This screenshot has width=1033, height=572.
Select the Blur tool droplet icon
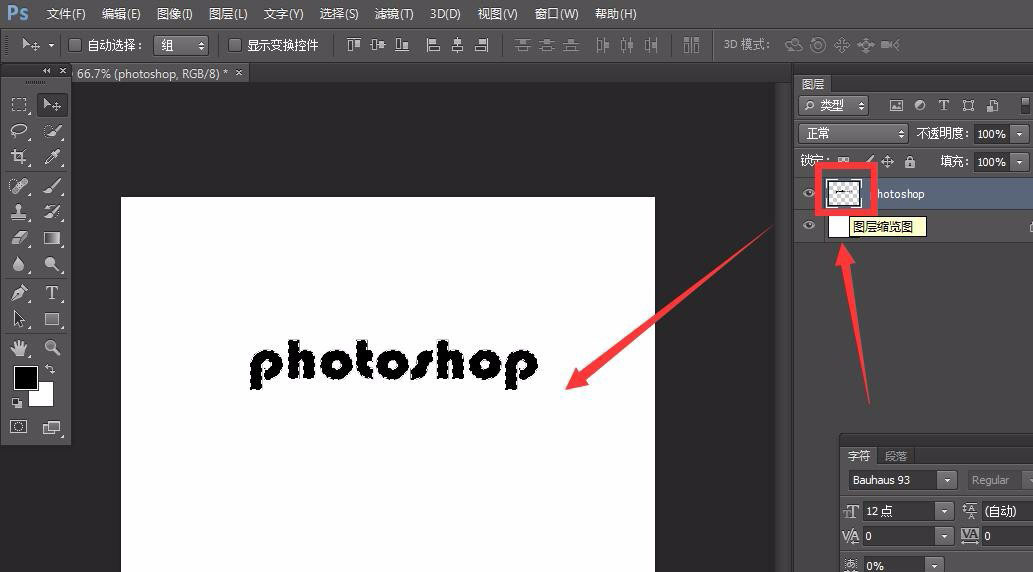pos(19,264)
